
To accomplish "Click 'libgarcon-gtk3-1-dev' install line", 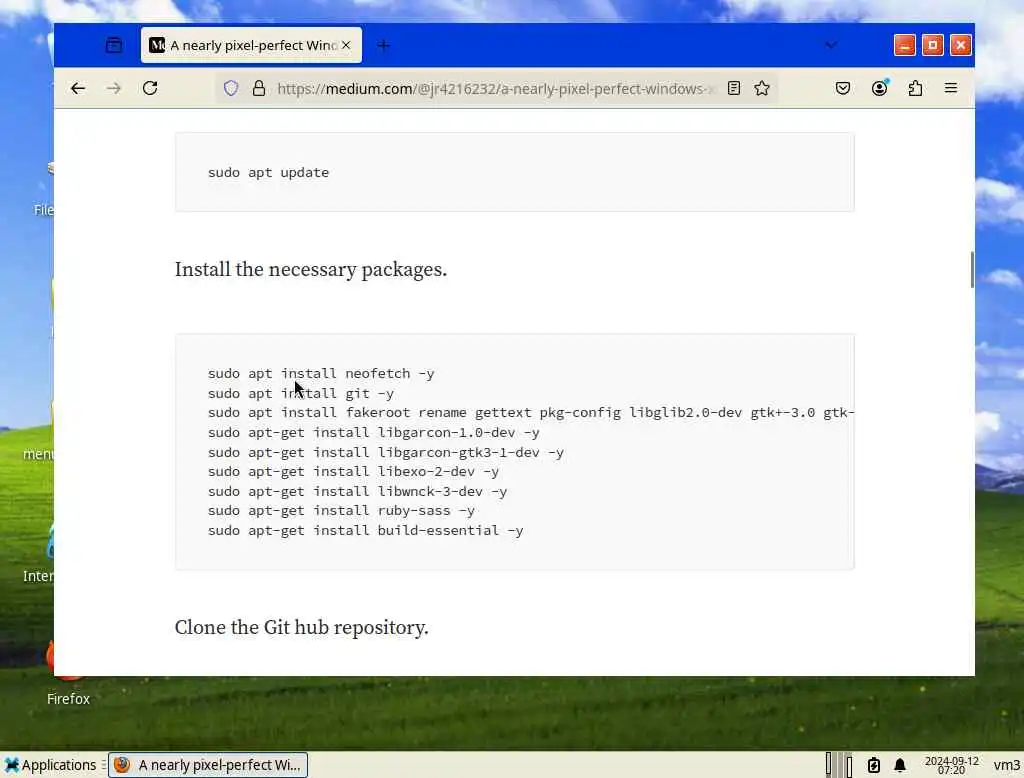I will pos(385,452).
